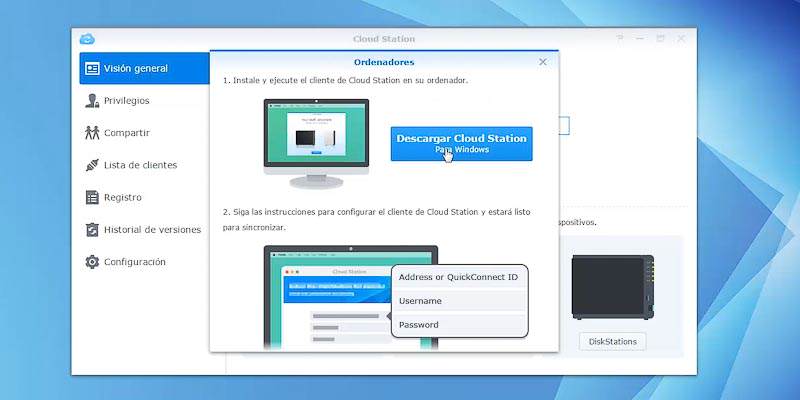The image size is (800, 400).
Task: Maximize the Cloud Station window
Action: point(660,38)
